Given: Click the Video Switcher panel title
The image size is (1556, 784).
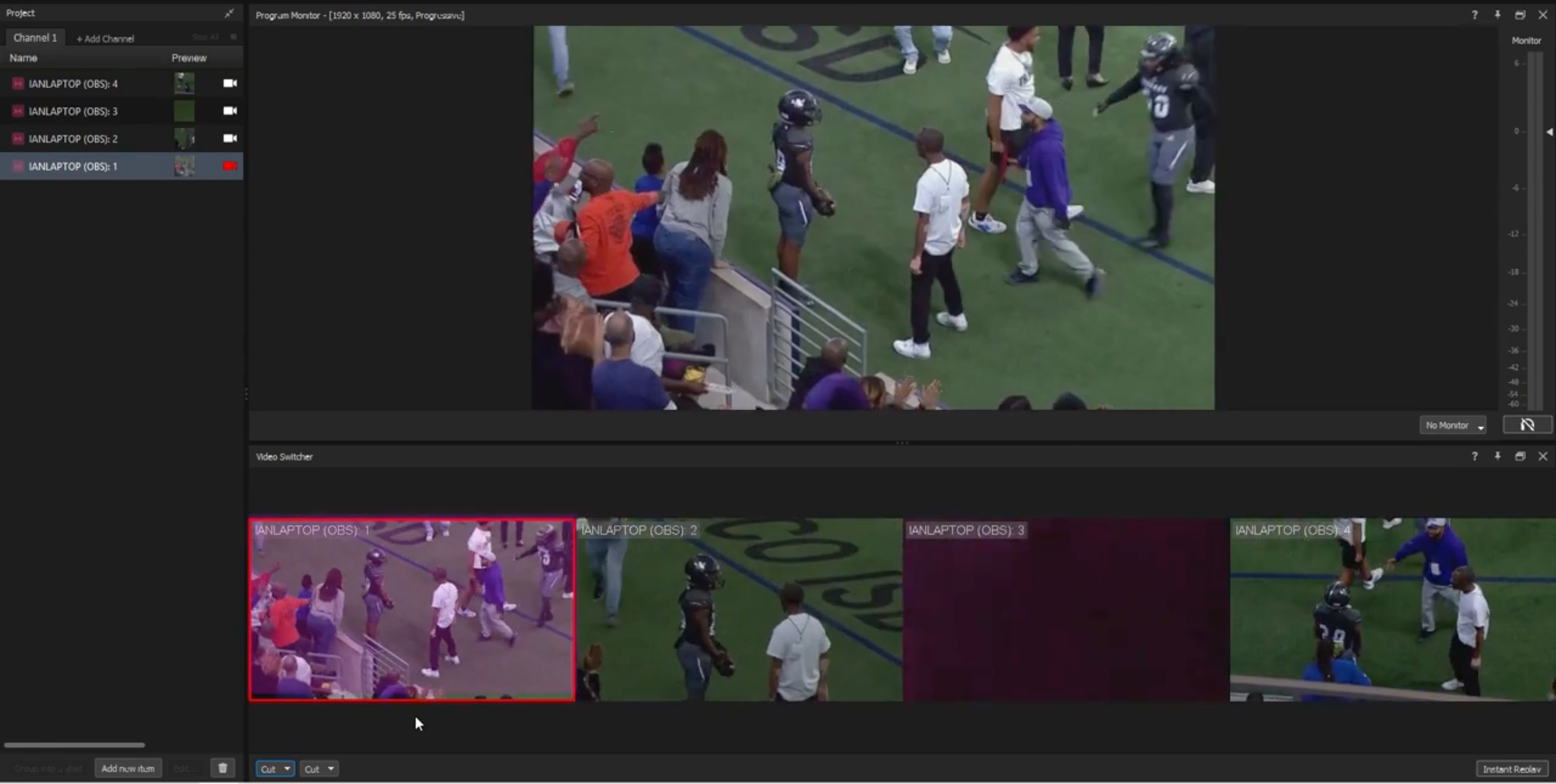Looking at the screenshot, I should 284,457.
